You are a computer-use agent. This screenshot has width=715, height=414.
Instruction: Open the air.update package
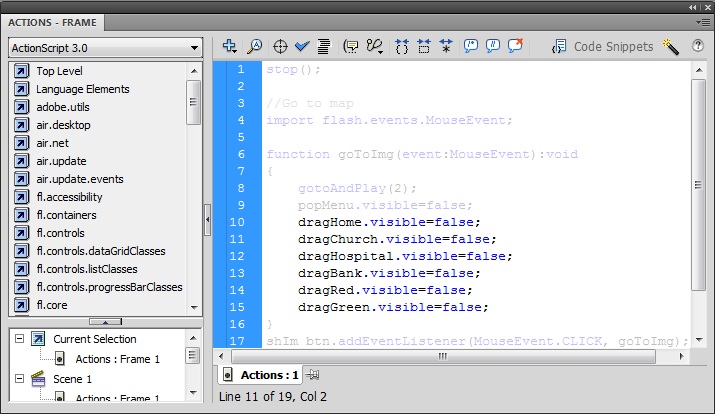click(61, 161)
